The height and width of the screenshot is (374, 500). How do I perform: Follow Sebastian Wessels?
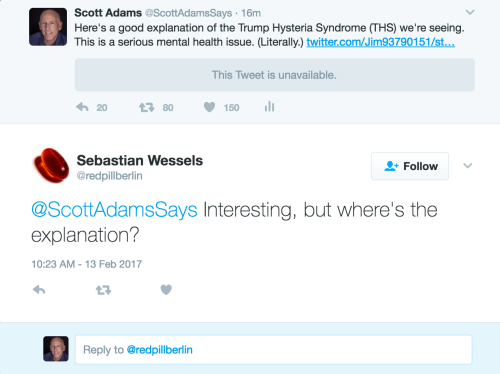pos(410,166)
